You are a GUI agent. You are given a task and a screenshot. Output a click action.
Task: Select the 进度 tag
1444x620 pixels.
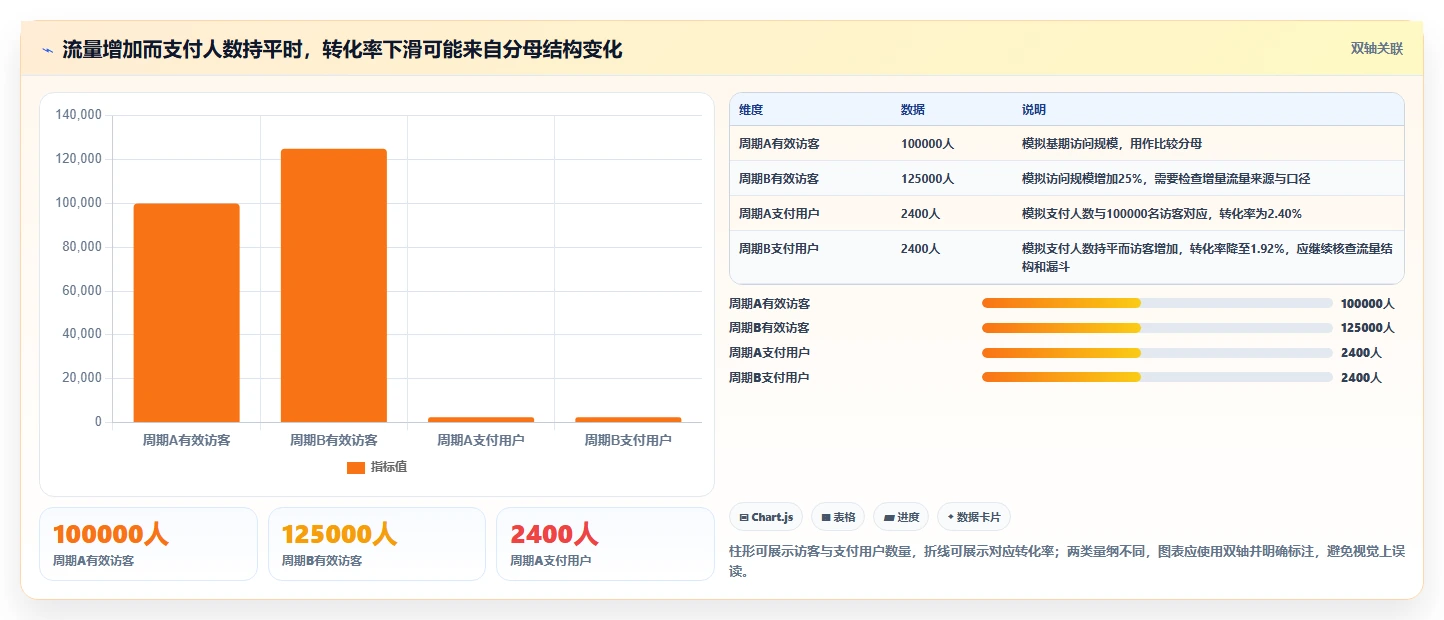(901, 517)
